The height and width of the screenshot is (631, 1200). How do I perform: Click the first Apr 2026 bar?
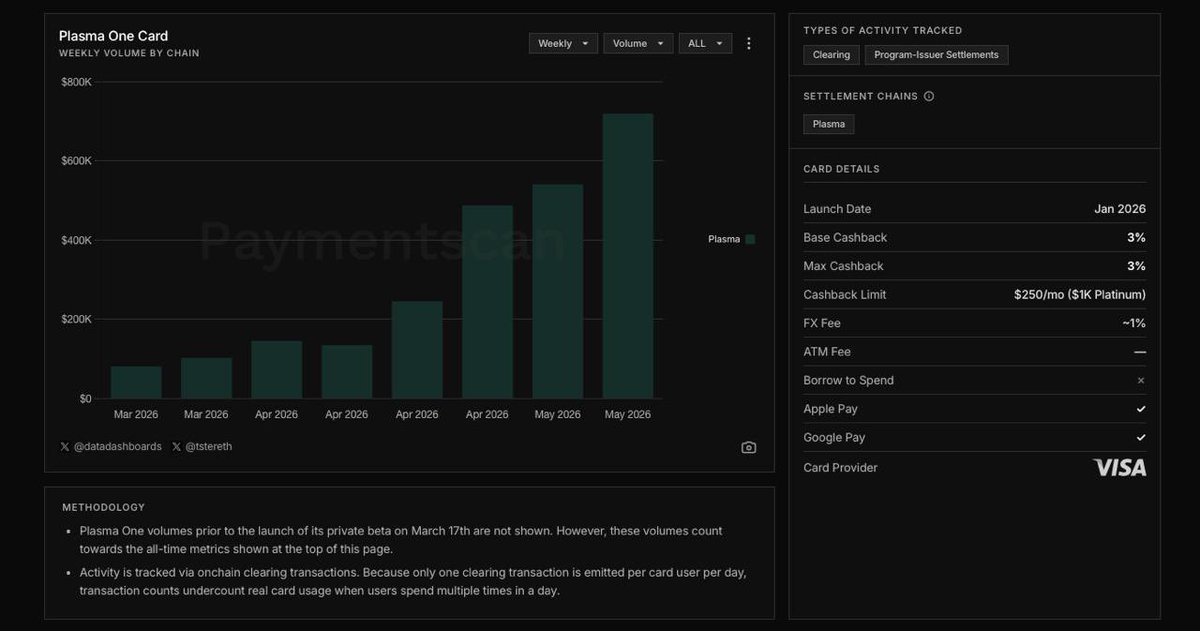coord(277,370)
